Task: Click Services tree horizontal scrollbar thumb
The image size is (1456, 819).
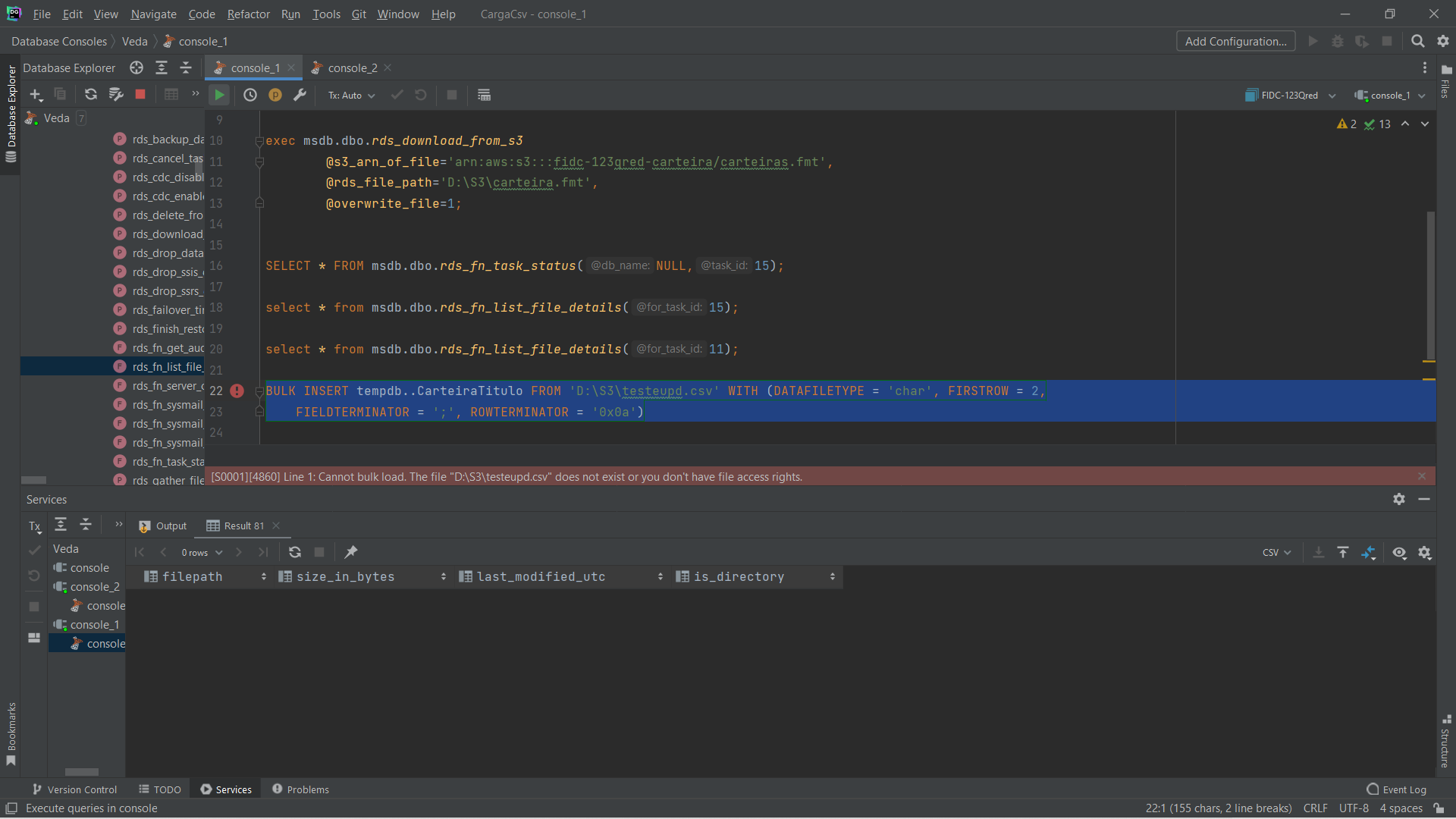Action: click(x=82, y=772)
